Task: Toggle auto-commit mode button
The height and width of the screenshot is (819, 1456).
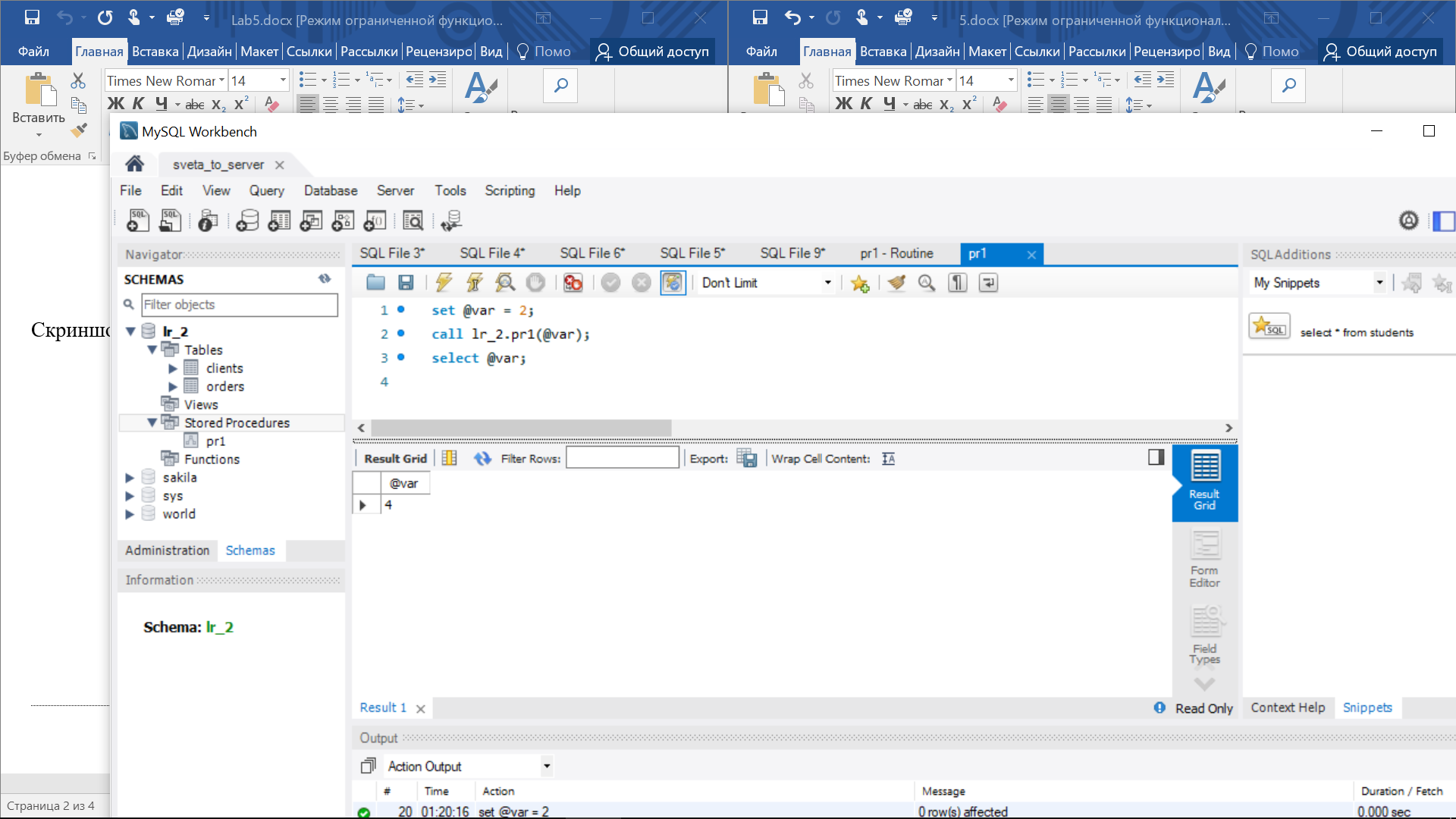Action: tap(673, 283)
